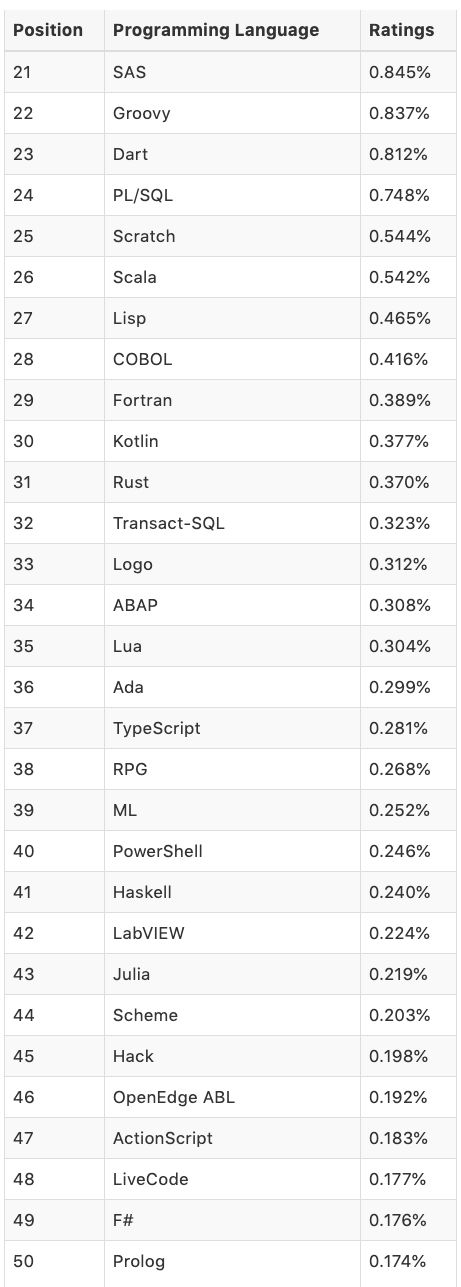Click the Position column header
This screenshot has height=1287, width=461.
click(48, 30)
